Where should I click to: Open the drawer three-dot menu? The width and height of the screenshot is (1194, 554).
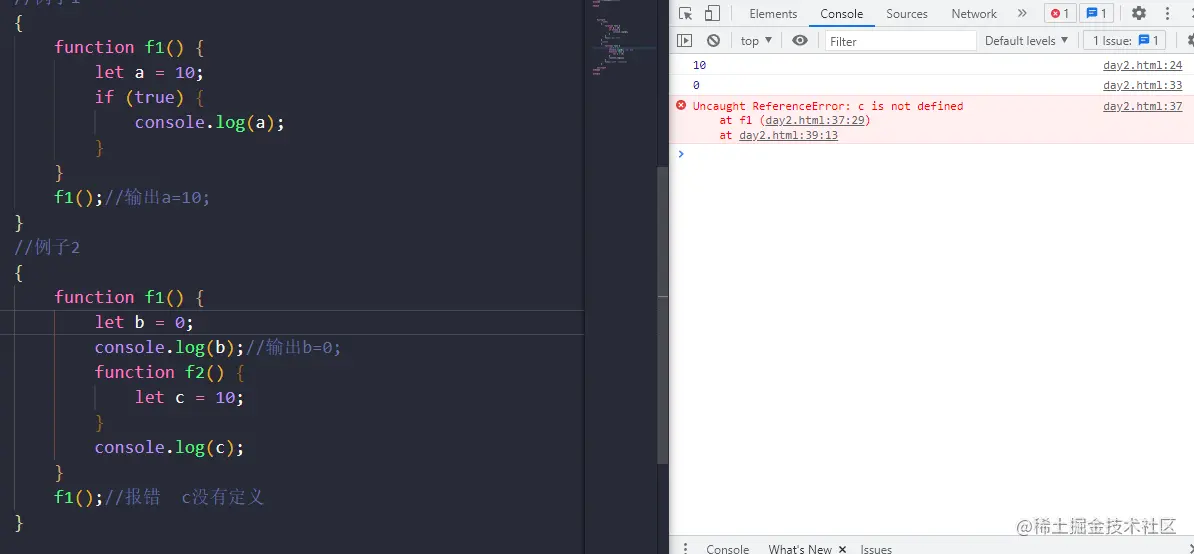click(x=685, y=548)
